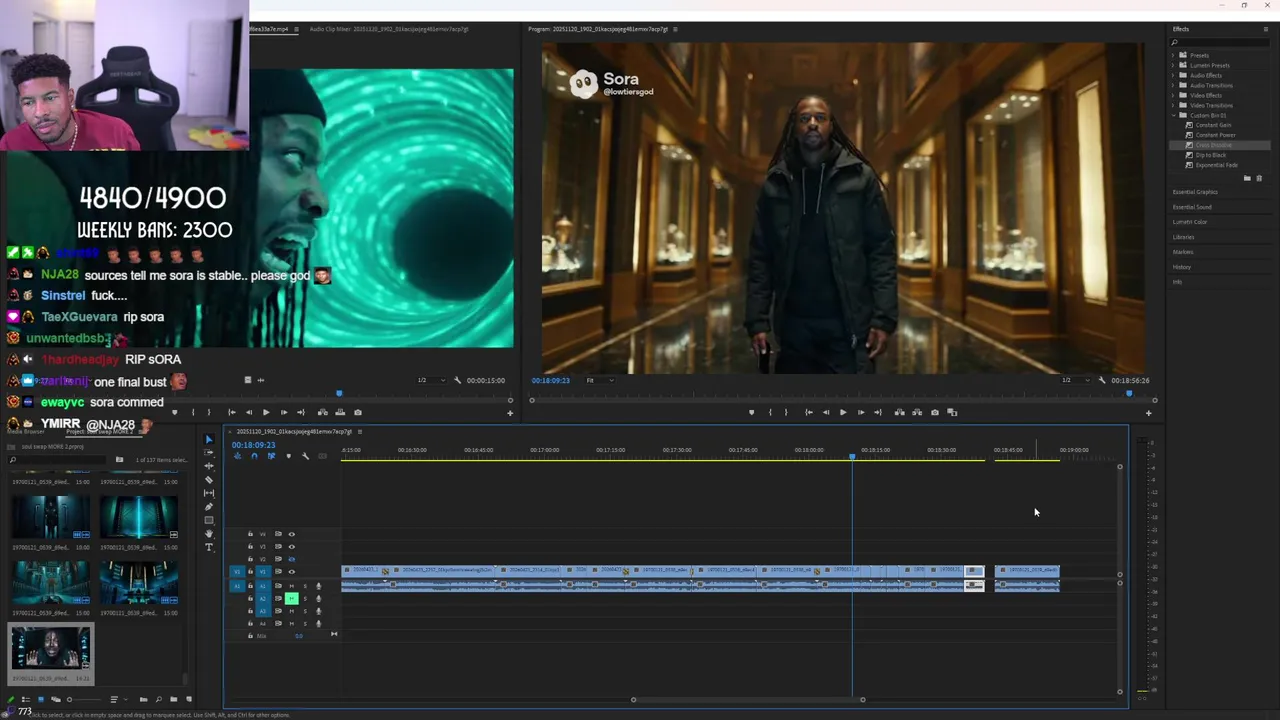Open Fit zoom dropdown in Program monitor

pyautogui.click(x=600, y=380)
